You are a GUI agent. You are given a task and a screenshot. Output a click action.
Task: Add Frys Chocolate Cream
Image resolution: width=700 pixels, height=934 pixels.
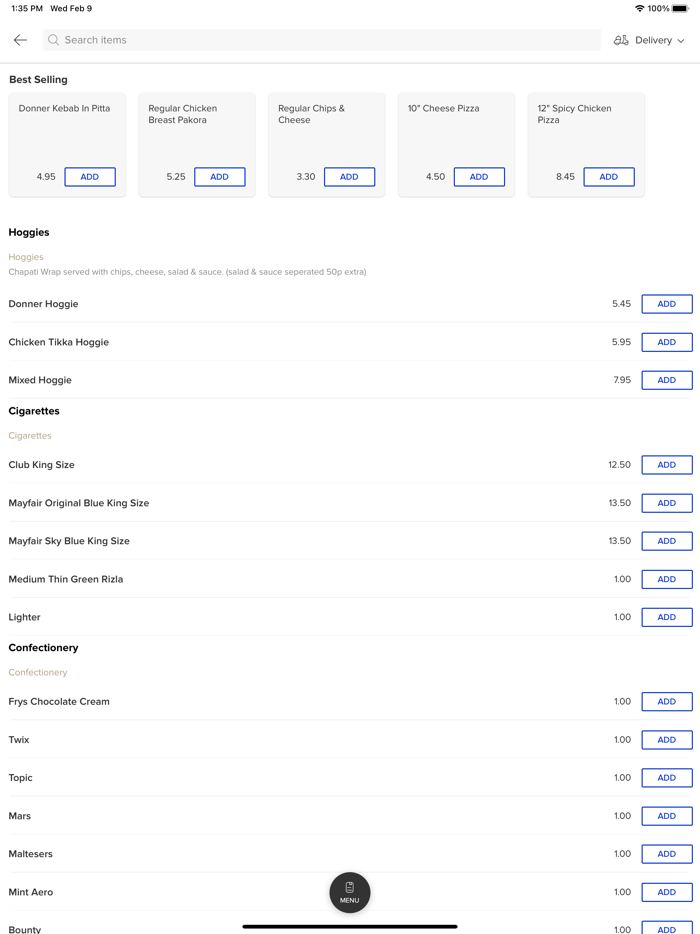pyautogui.click(x=666, y=702)
